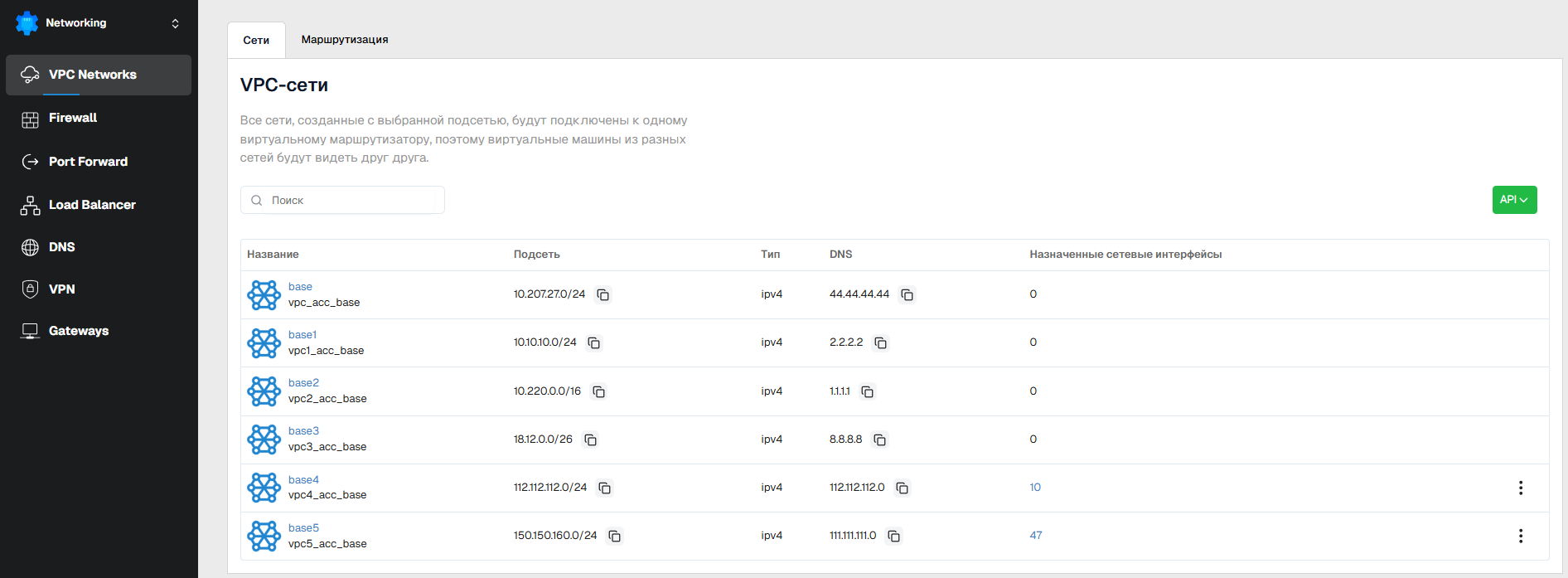
Task: Open the actions menu for base5
Action: click(1520, 536)
